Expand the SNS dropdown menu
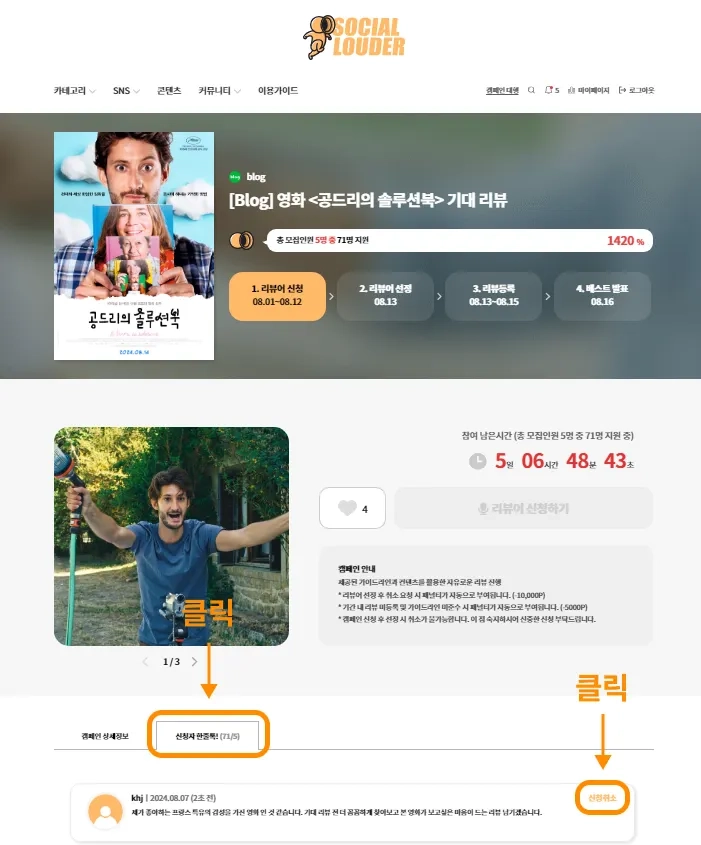 126,91
